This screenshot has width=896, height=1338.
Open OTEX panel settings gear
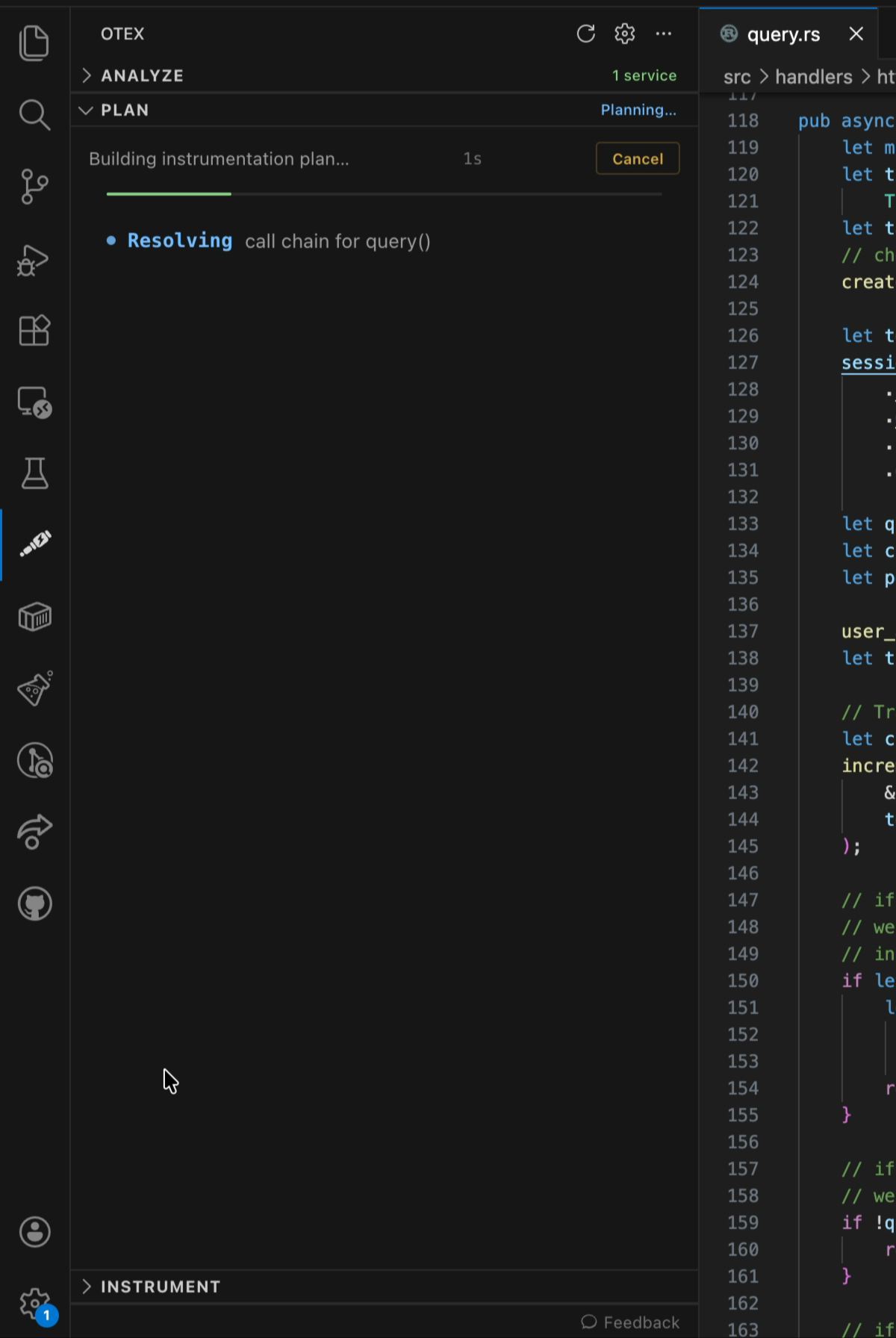point(625,34)
